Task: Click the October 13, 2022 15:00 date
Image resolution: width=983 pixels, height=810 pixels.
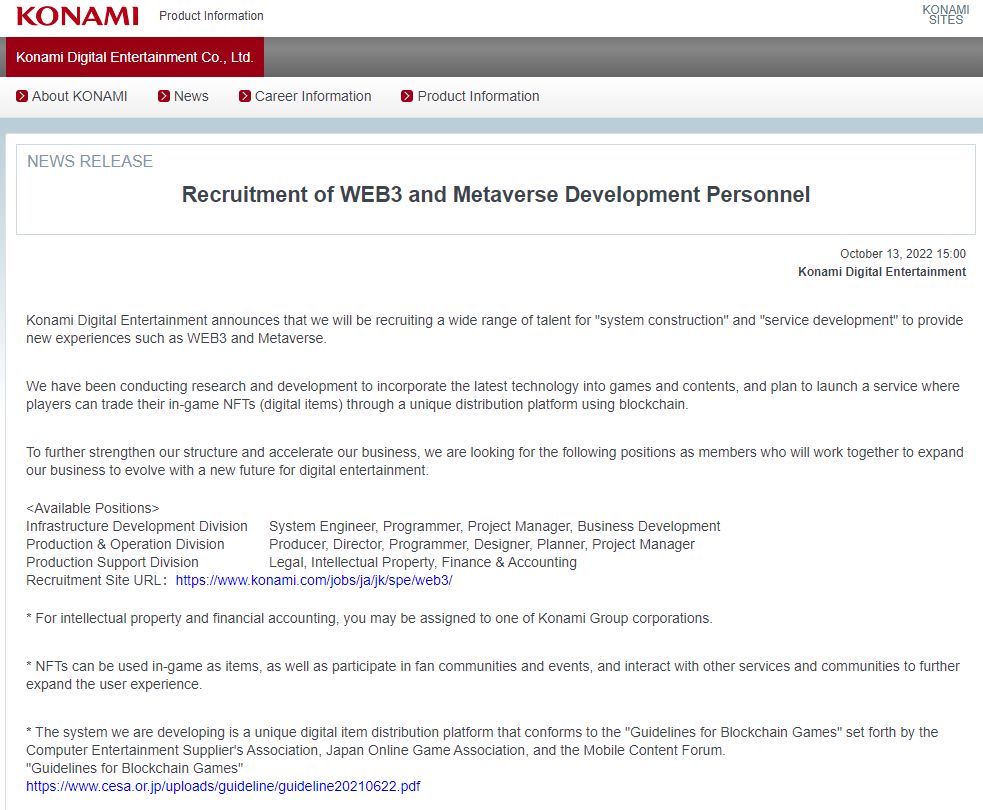Action: click(x=903, y=254)
